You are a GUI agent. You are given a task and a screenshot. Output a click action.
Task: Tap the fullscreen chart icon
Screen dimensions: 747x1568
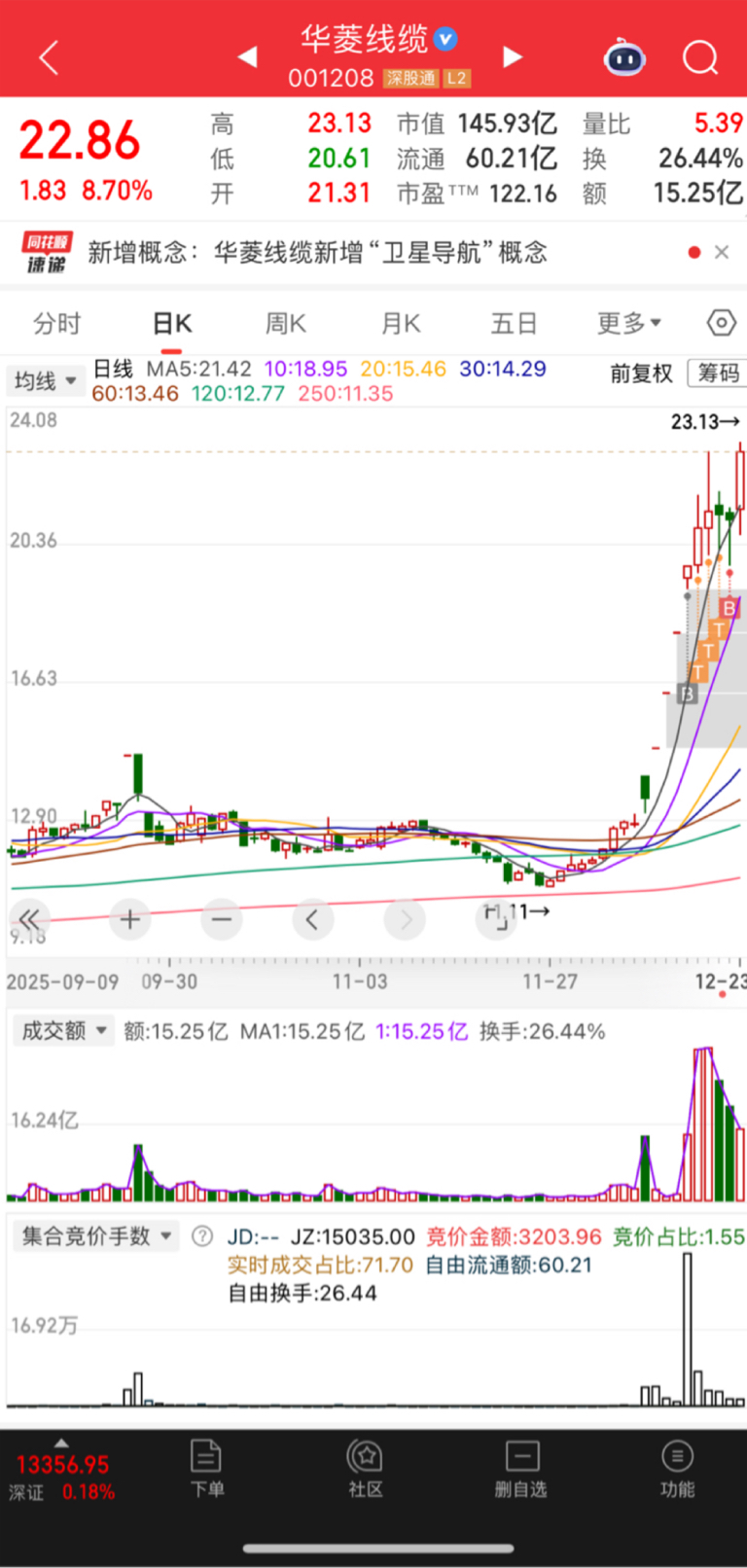pyautogui.click(x=496, y=919)
